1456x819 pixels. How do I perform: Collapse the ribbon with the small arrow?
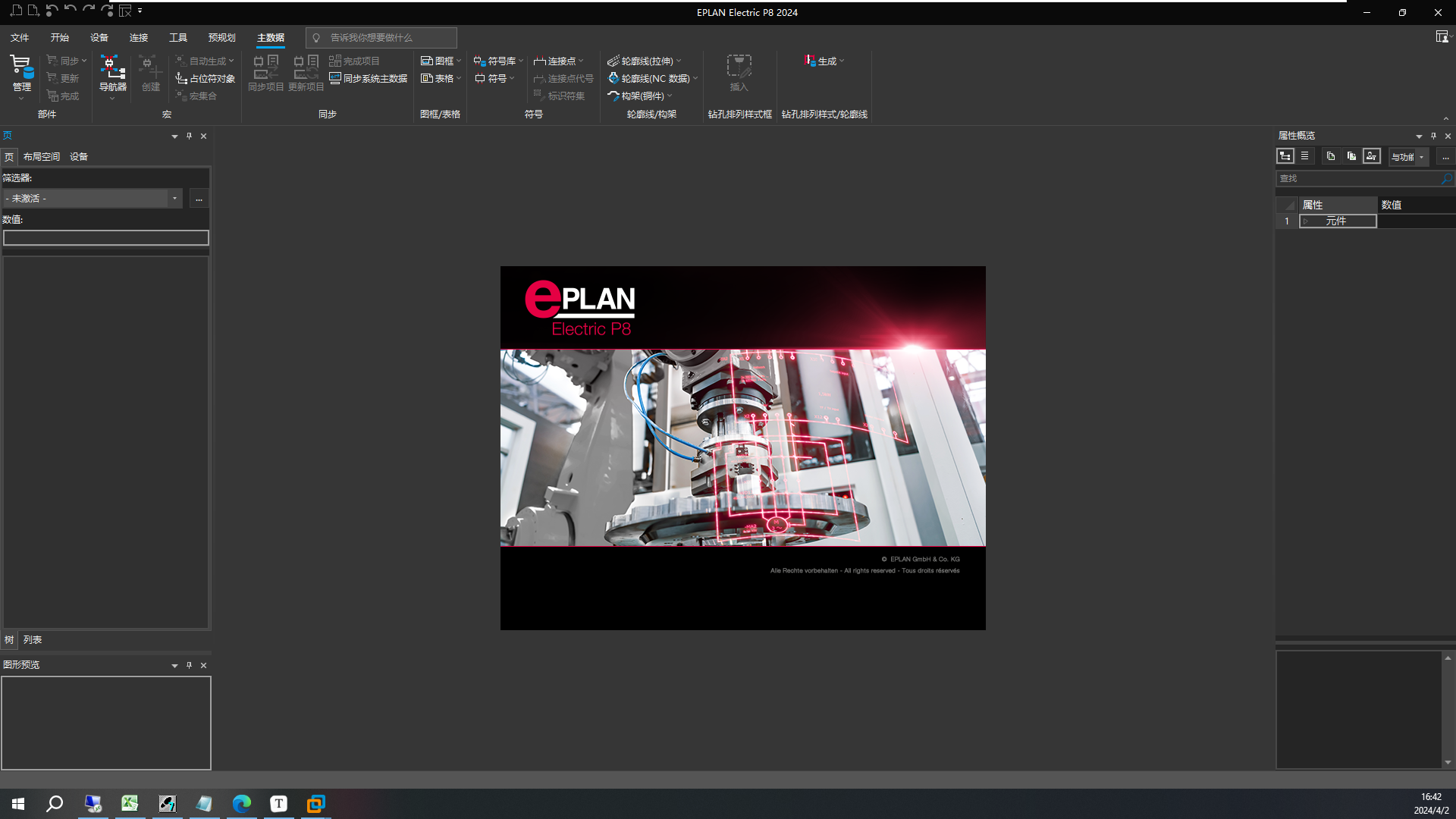point(1445,118)
